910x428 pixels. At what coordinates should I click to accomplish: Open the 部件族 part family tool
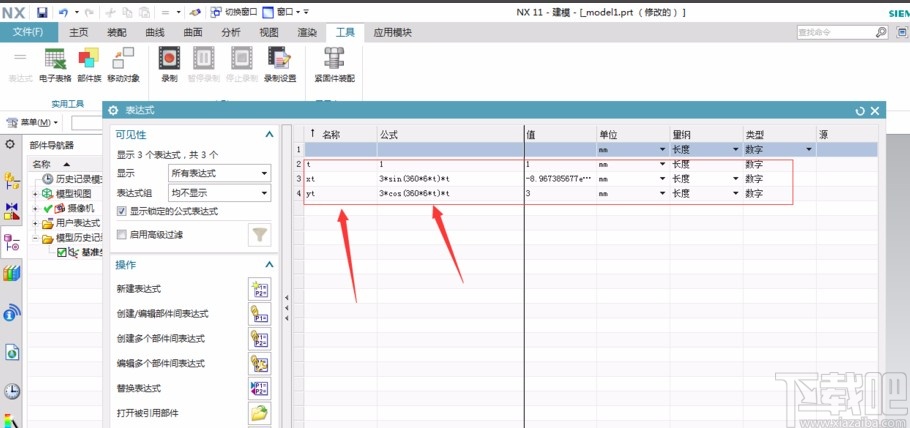(89, 65)
